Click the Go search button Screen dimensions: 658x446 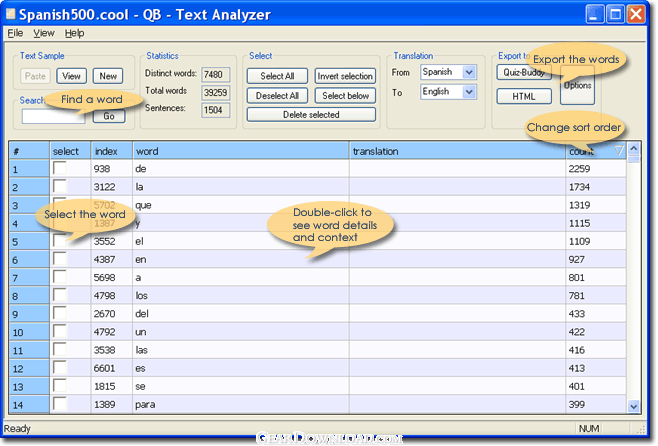(109, 116)
